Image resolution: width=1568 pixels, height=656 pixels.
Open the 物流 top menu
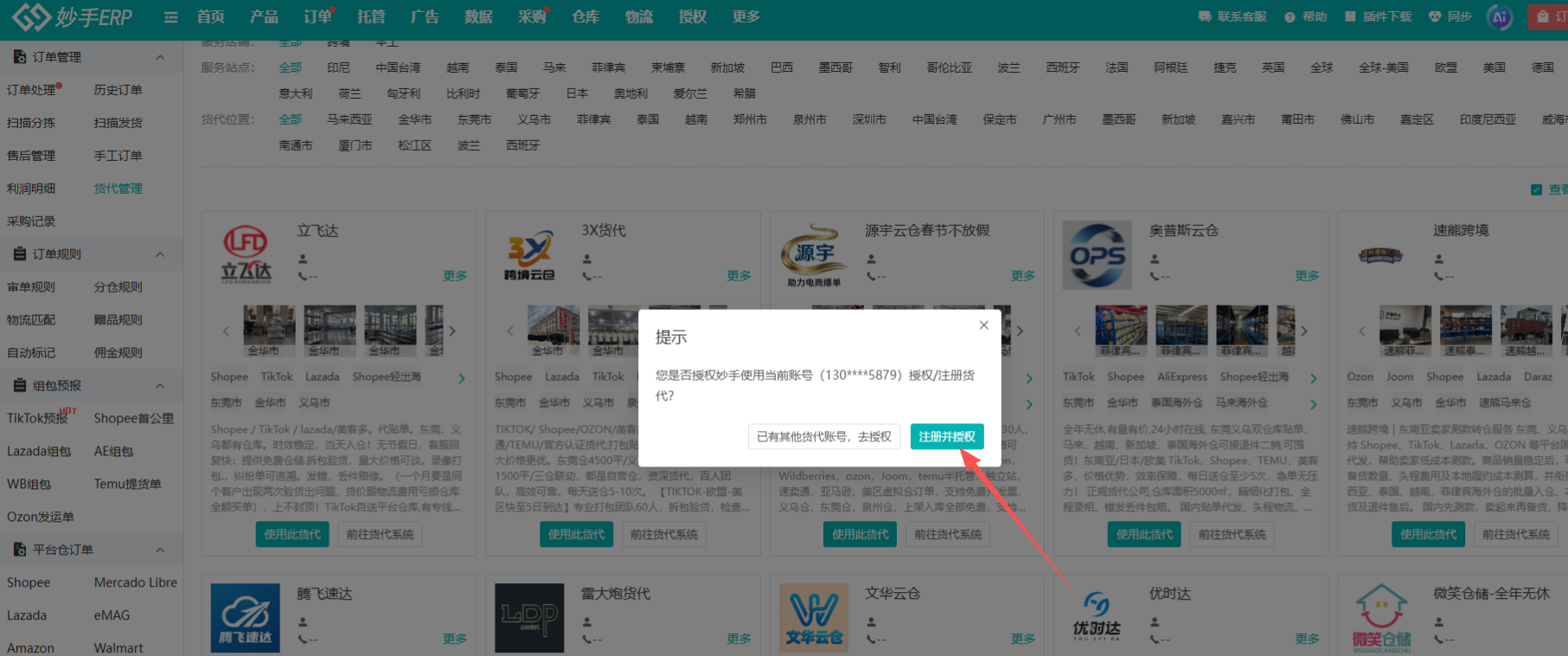pos(639,16)
